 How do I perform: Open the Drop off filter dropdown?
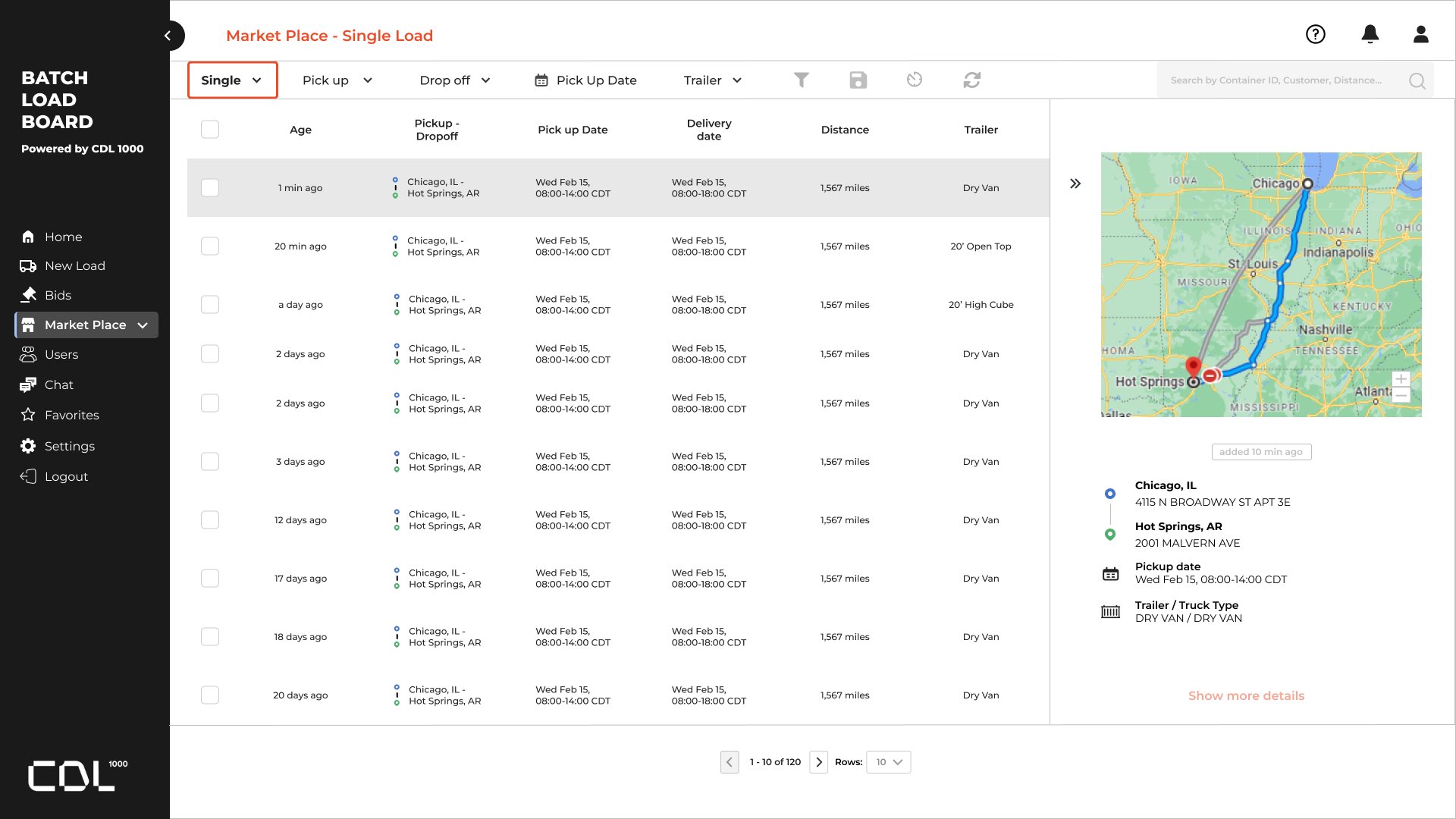(455, 80)
